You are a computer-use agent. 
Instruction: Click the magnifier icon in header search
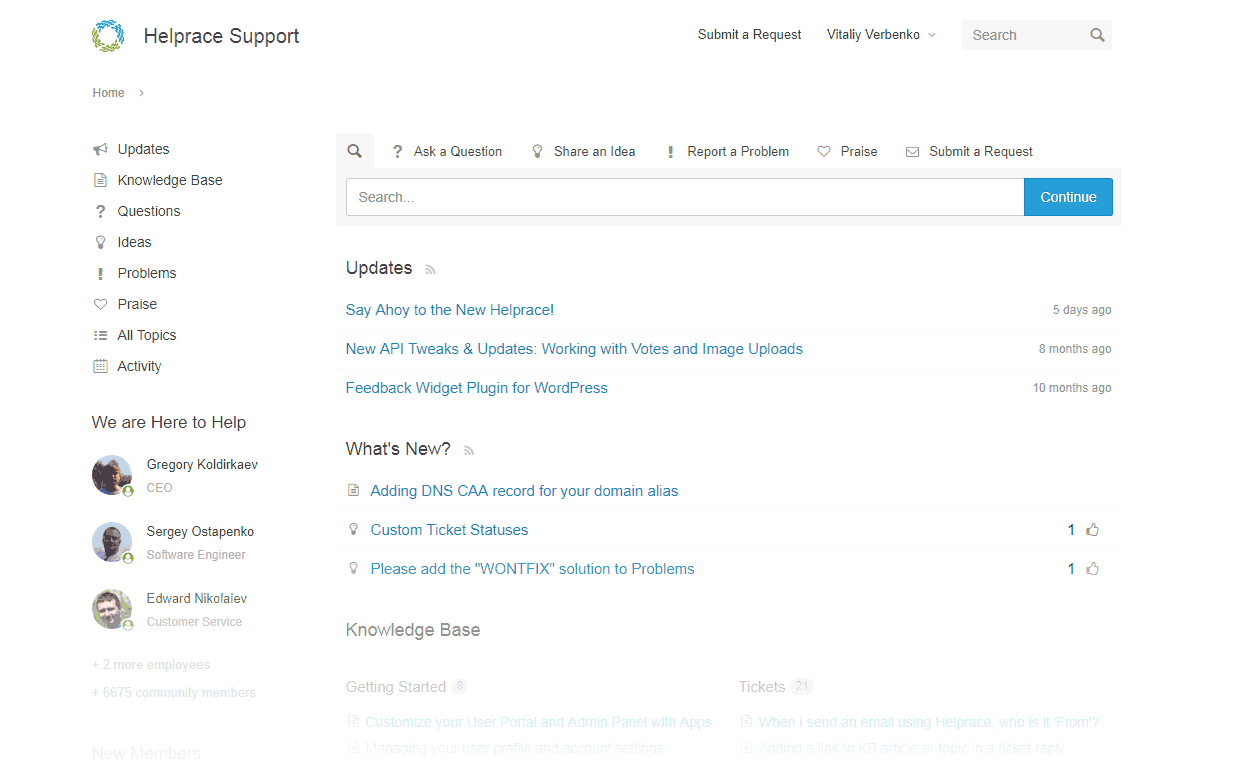coord(1097,35)
